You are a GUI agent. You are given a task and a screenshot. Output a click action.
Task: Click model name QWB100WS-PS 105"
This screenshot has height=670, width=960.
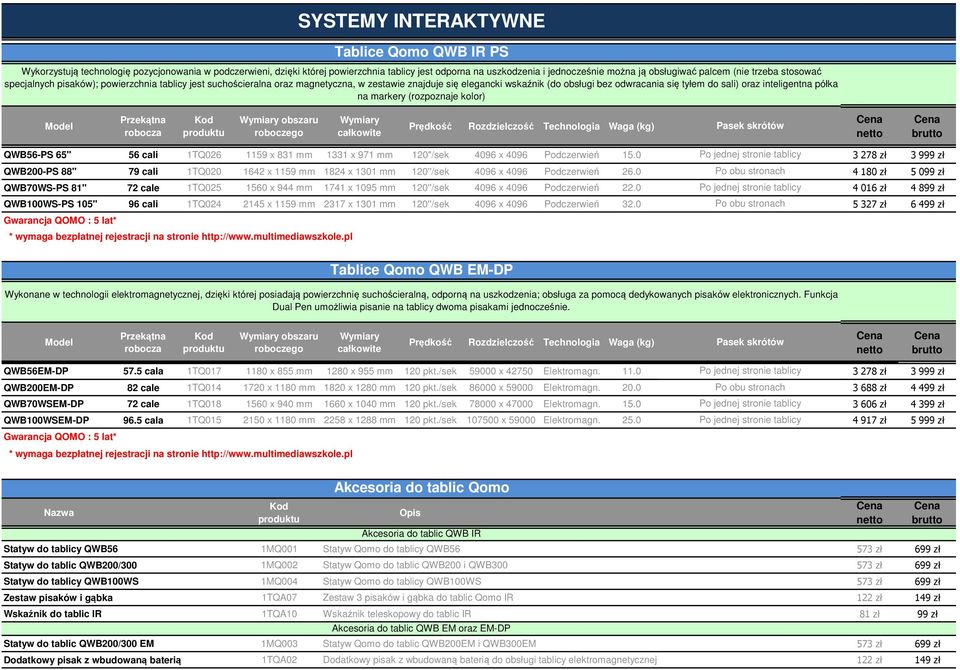[50, 204]
